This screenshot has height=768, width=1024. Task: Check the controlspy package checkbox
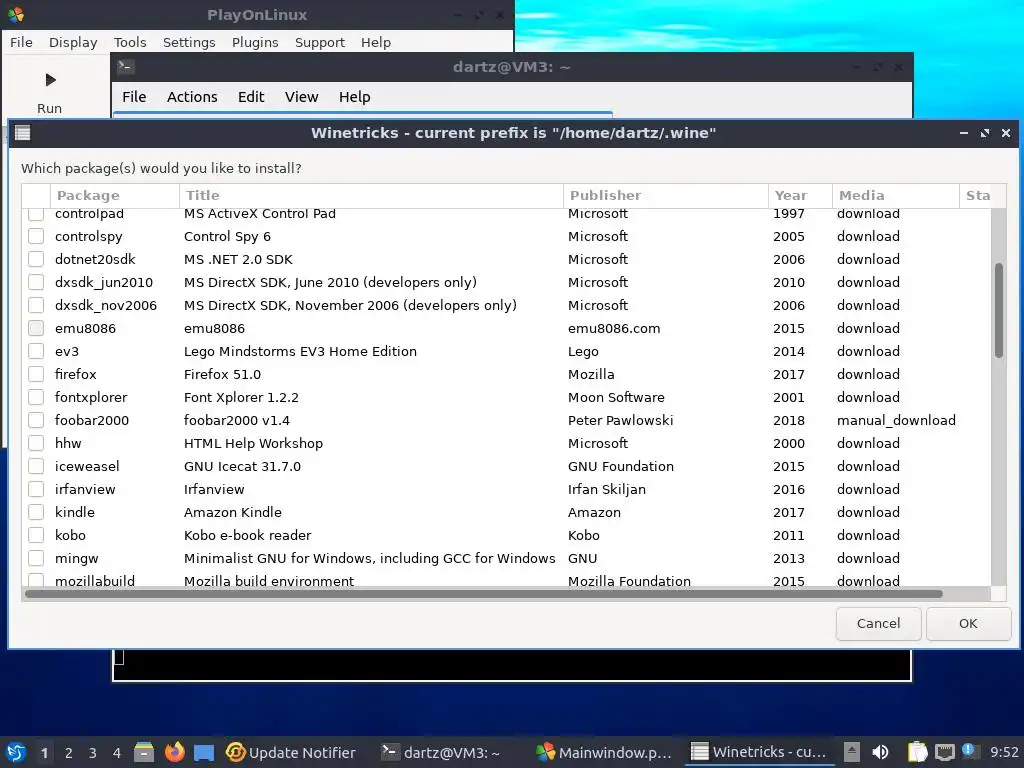tap(36, 236)
